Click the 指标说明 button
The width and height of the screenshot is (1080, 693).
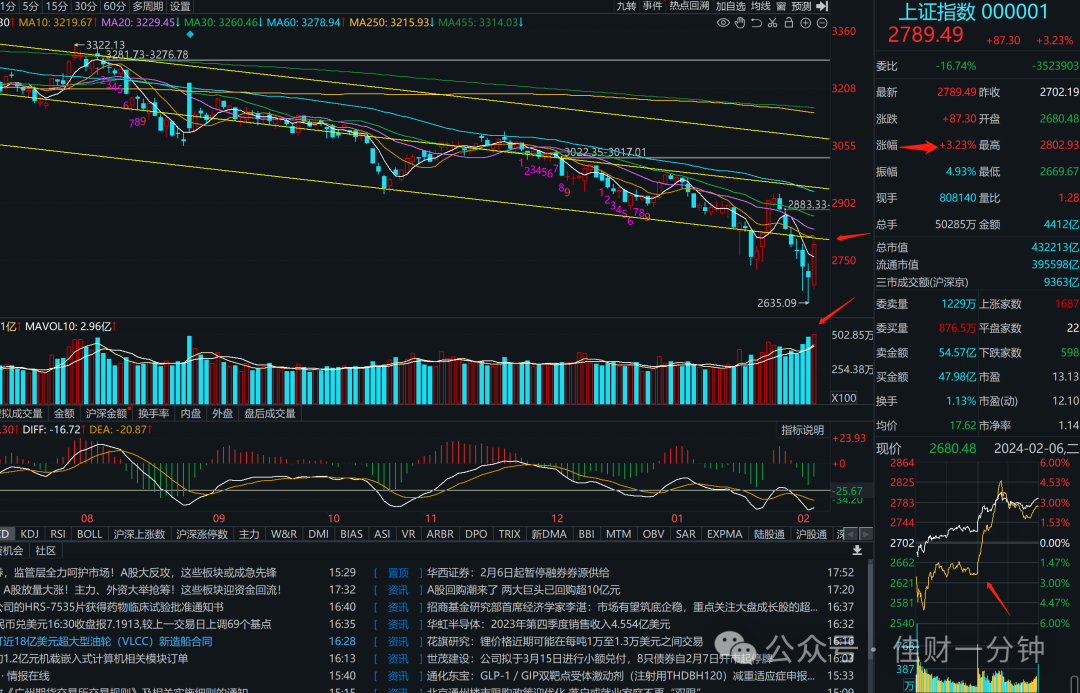coord(802,430)
